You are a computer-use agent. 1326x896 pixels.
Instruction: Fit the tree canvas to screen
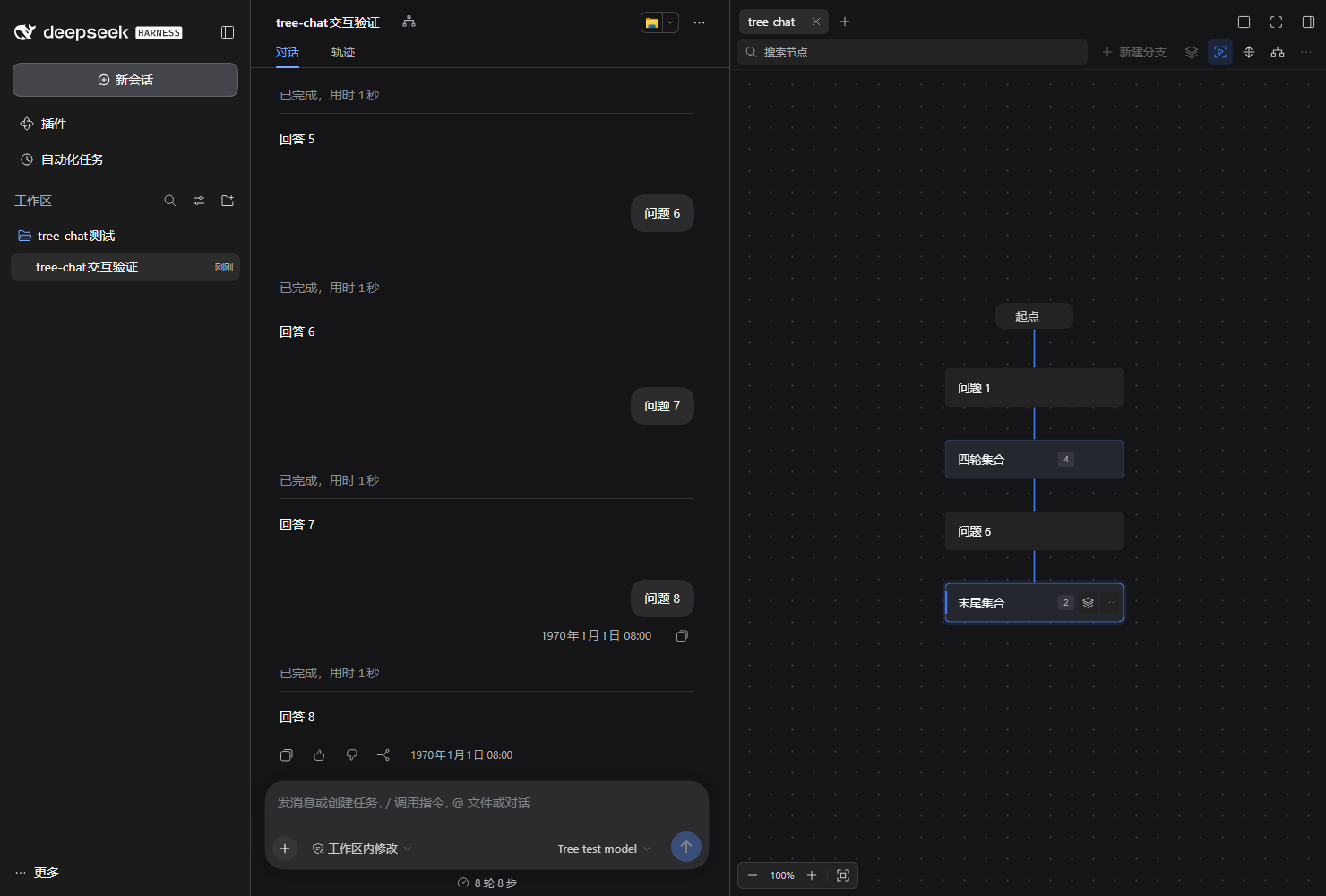point(843,875)
